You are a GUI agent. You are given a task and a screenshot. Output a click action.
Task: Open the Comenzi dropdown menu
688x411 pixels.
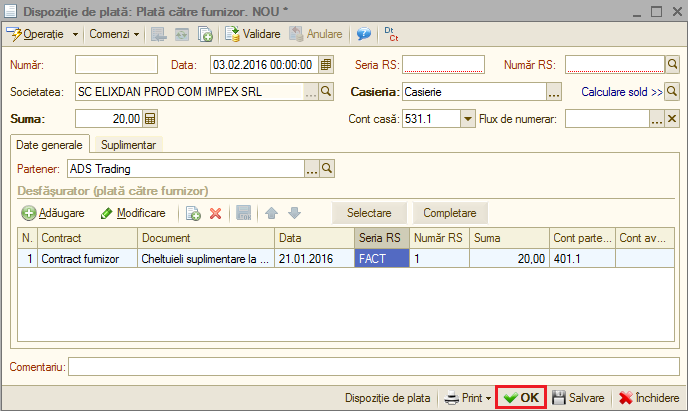[114, 34]
